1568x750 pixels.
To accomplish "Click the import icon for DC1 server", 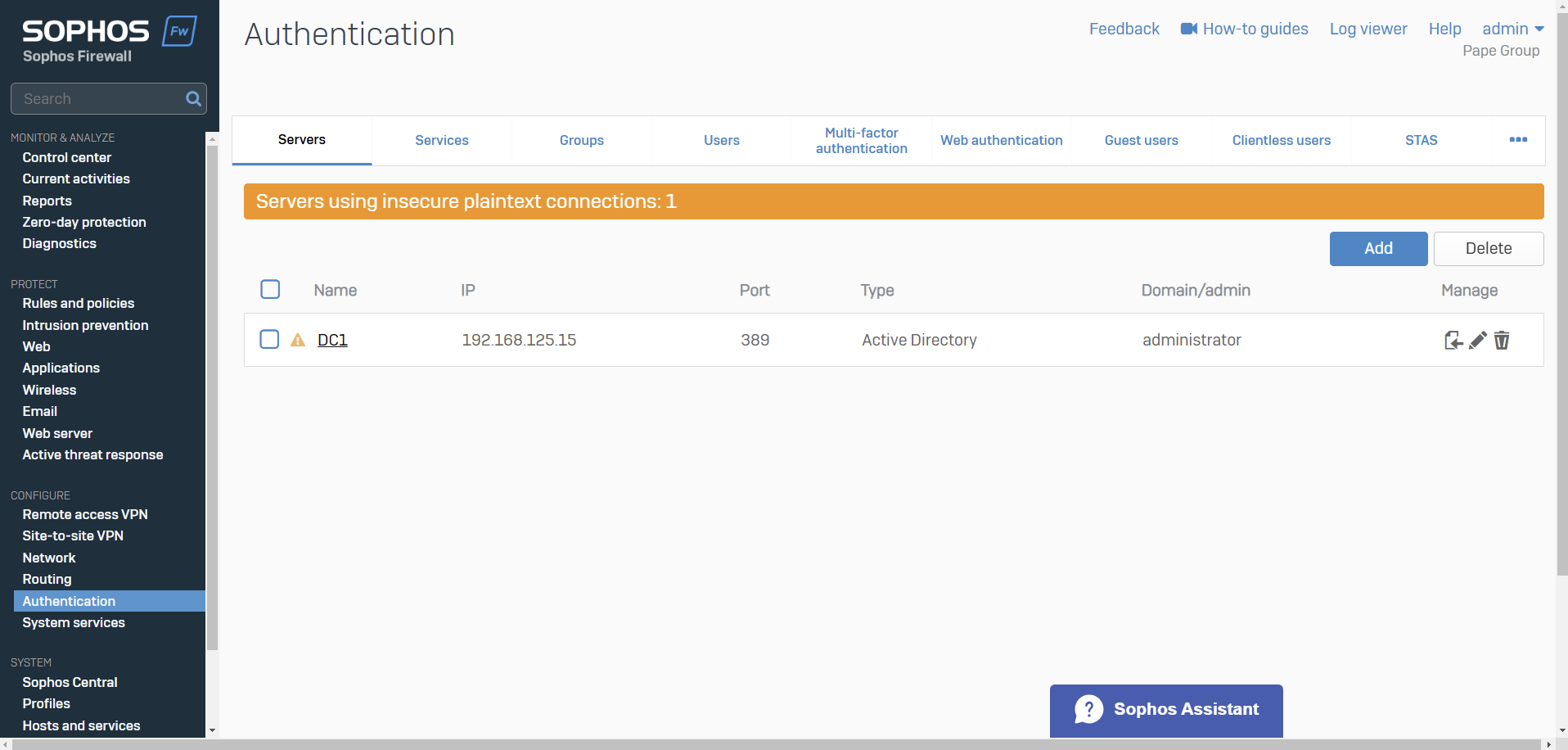I will [x=1453, y=340].
